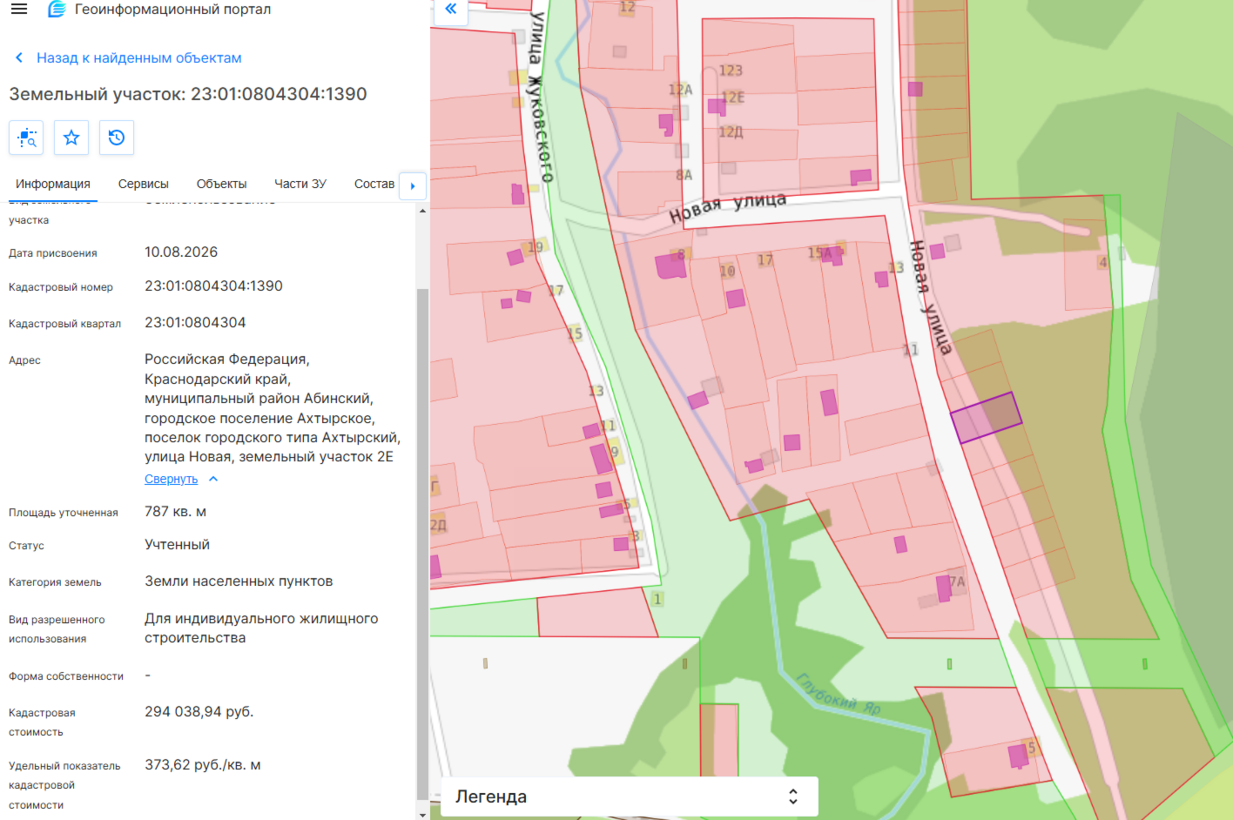Click the house number 123 on map

731,71
